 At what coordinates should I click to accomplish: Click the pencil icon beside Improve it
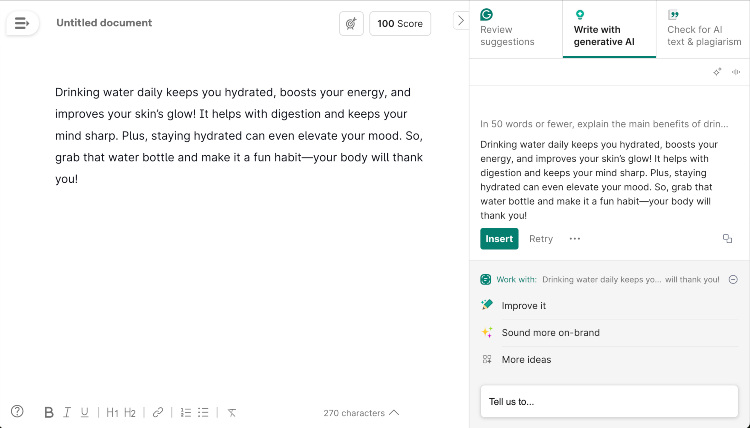click(x=487, y=305)
